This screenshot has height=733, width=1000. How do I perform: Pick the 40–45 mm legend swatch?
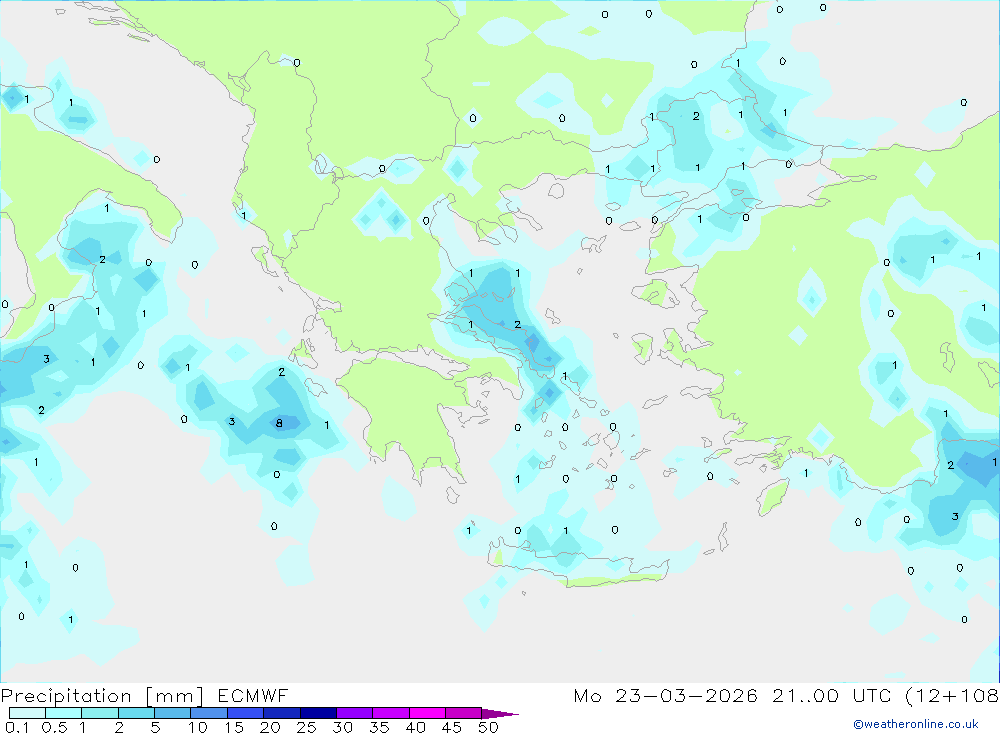pos(427,713)
